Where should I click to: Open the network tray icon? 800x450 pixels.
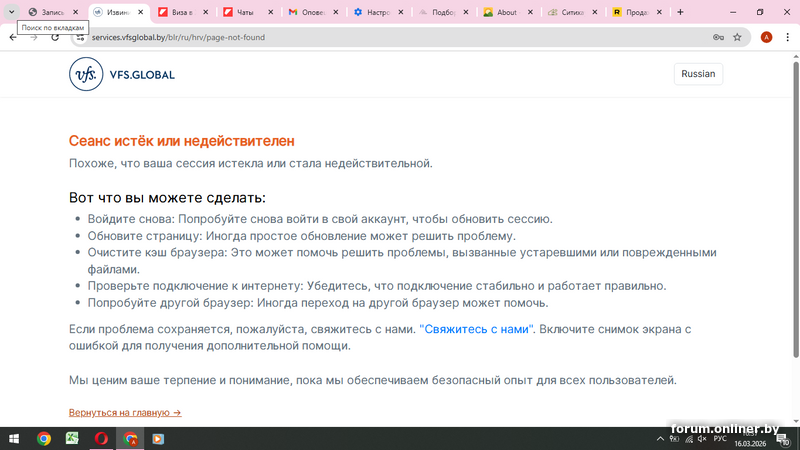tap(689, 439)
